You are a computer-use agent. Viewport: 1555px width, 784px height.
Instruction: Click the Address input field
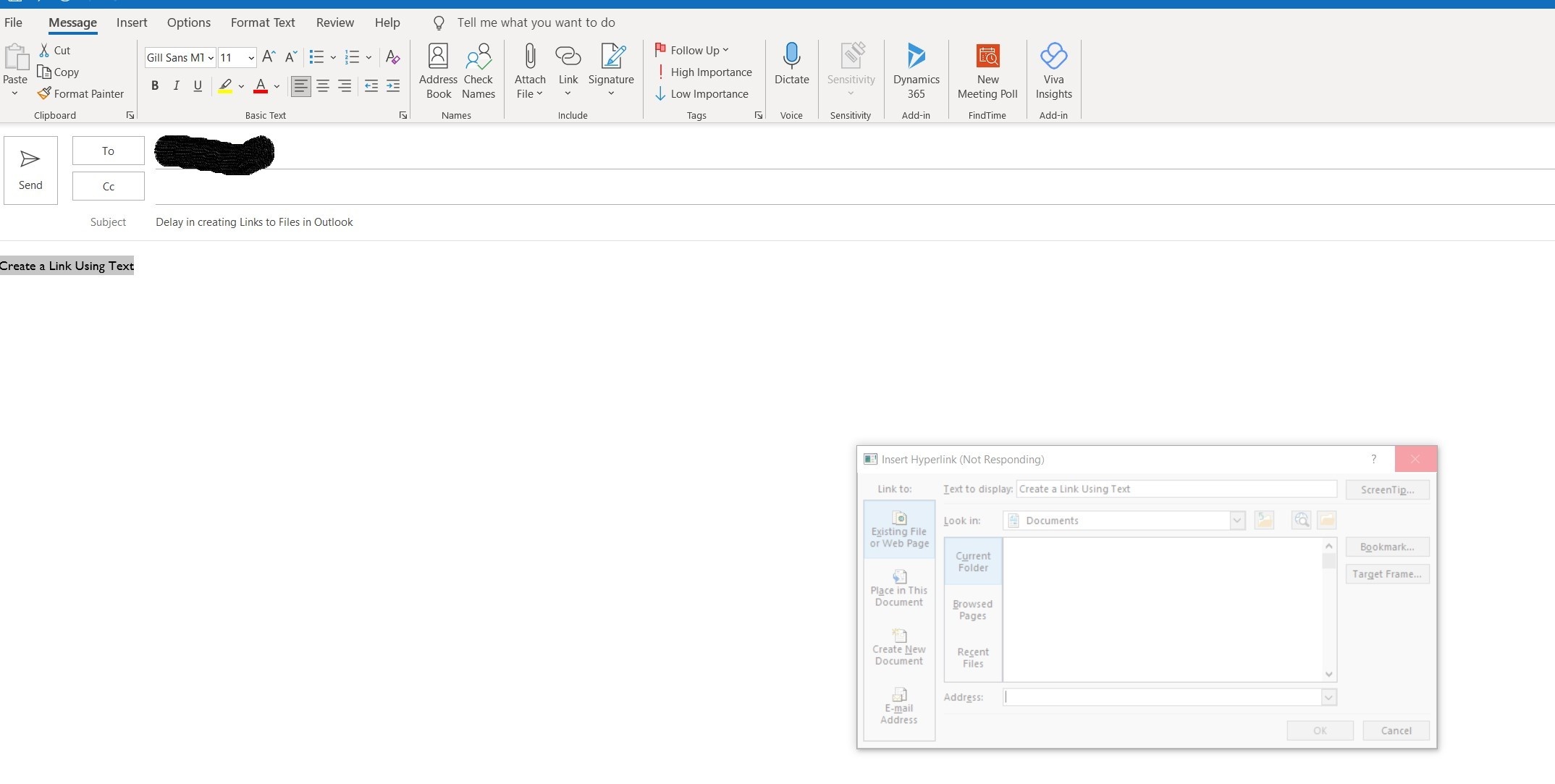click(1163, 697)
